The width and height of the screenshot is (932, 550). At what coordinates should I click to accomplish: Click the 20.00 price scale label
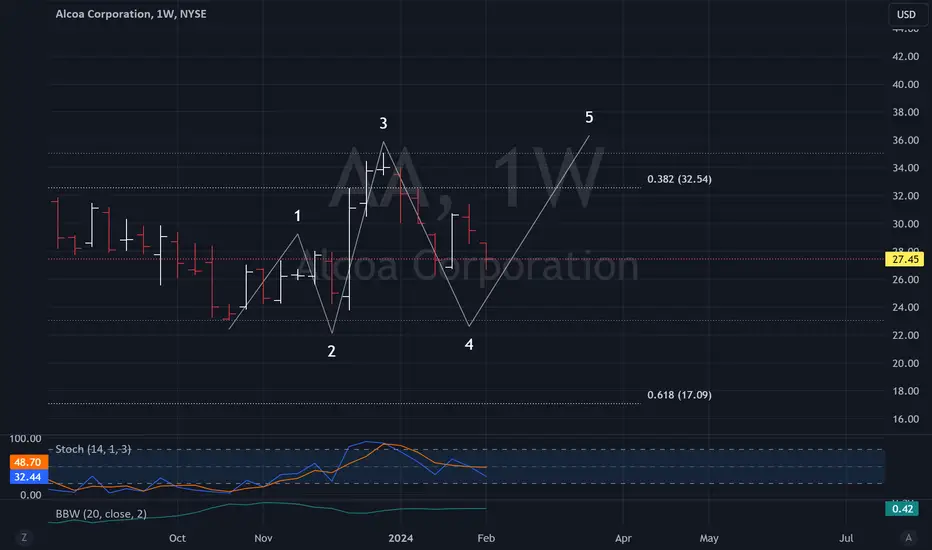tap(905, 363)
